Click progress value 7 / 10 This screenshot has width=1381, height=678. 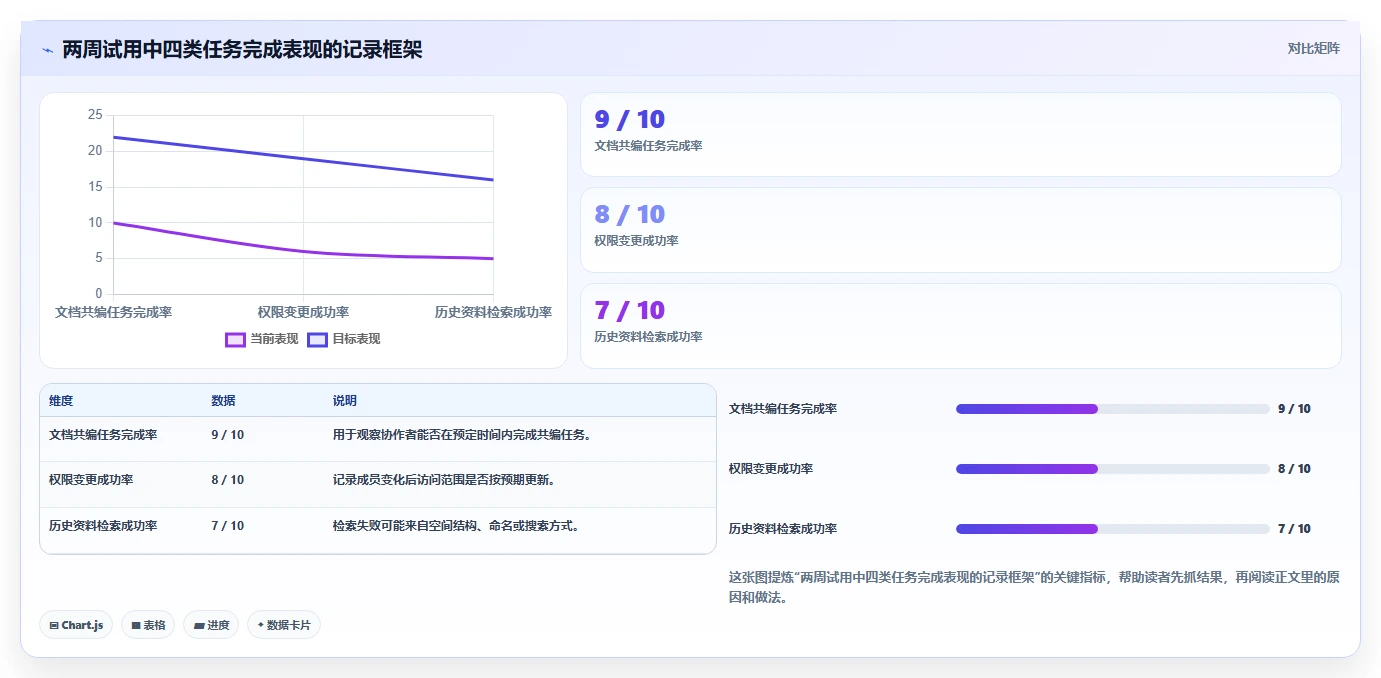1294,529
